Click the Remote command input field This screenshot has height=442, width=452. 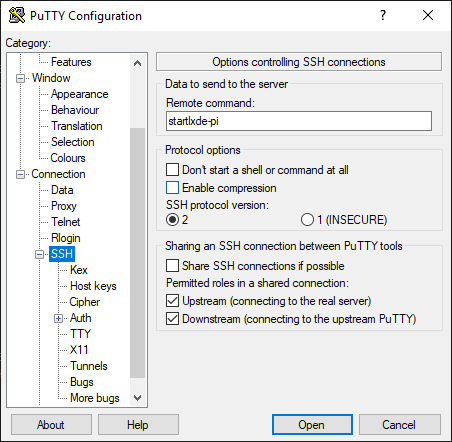click(x=299, y=121)
